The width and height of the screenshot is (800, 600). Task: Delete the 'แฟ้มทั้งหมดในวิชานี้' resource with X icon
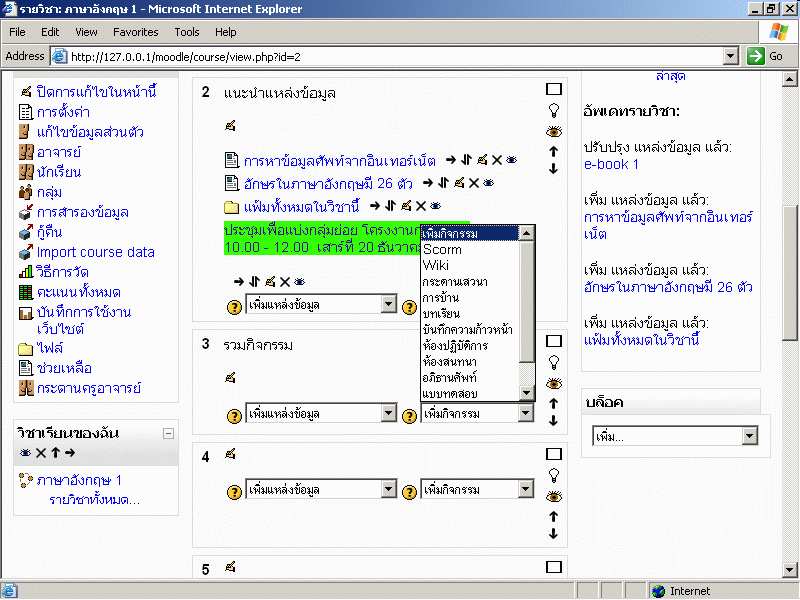click(420, 206)
